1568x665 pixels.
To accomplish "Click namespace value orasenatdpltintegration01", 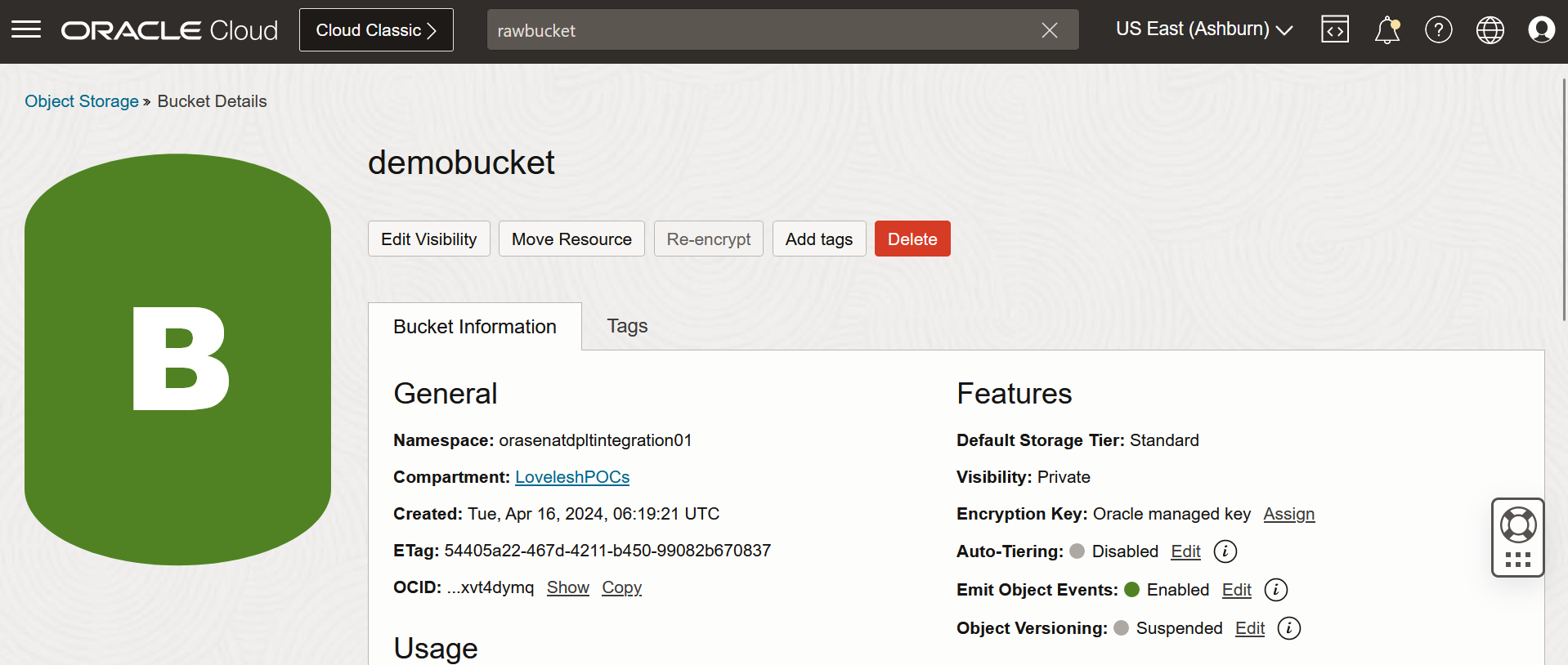I will (x=595, y=440).
